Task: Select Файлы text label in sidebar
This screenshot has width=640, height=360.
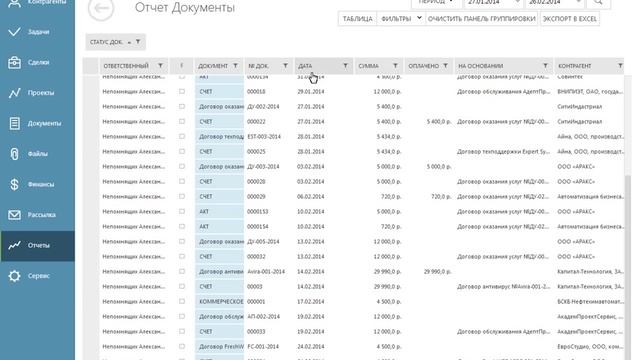Action: [x=38, y=154]
